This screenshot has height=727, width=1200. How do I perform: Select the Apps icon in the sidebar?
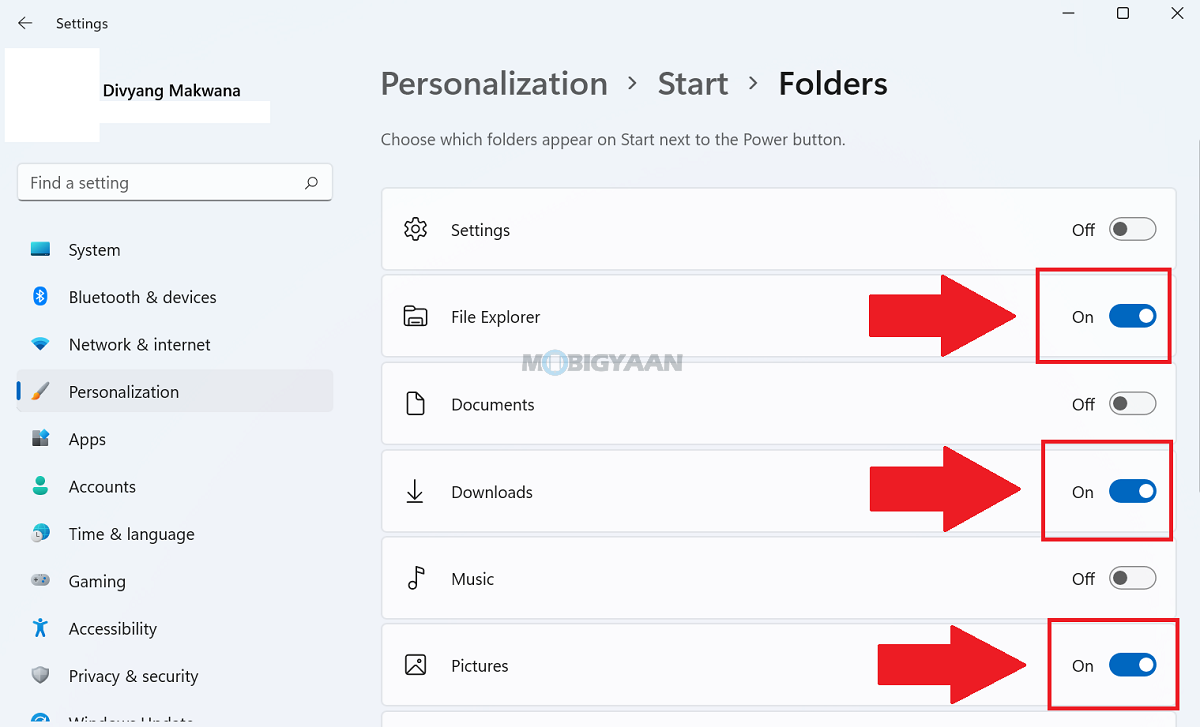[40, 439]
